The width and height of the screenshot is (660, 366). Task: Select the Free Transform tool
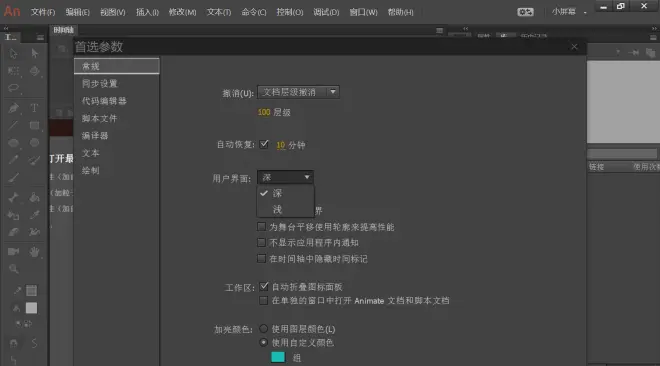pos(13,71)
